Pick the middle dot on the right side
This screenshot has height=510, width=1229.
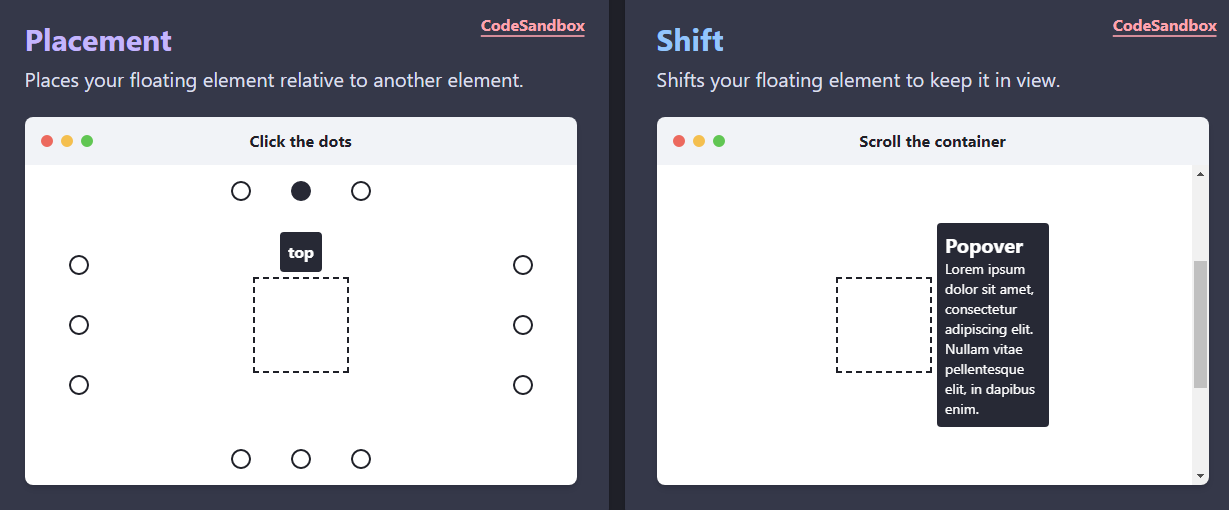(523, 325)
